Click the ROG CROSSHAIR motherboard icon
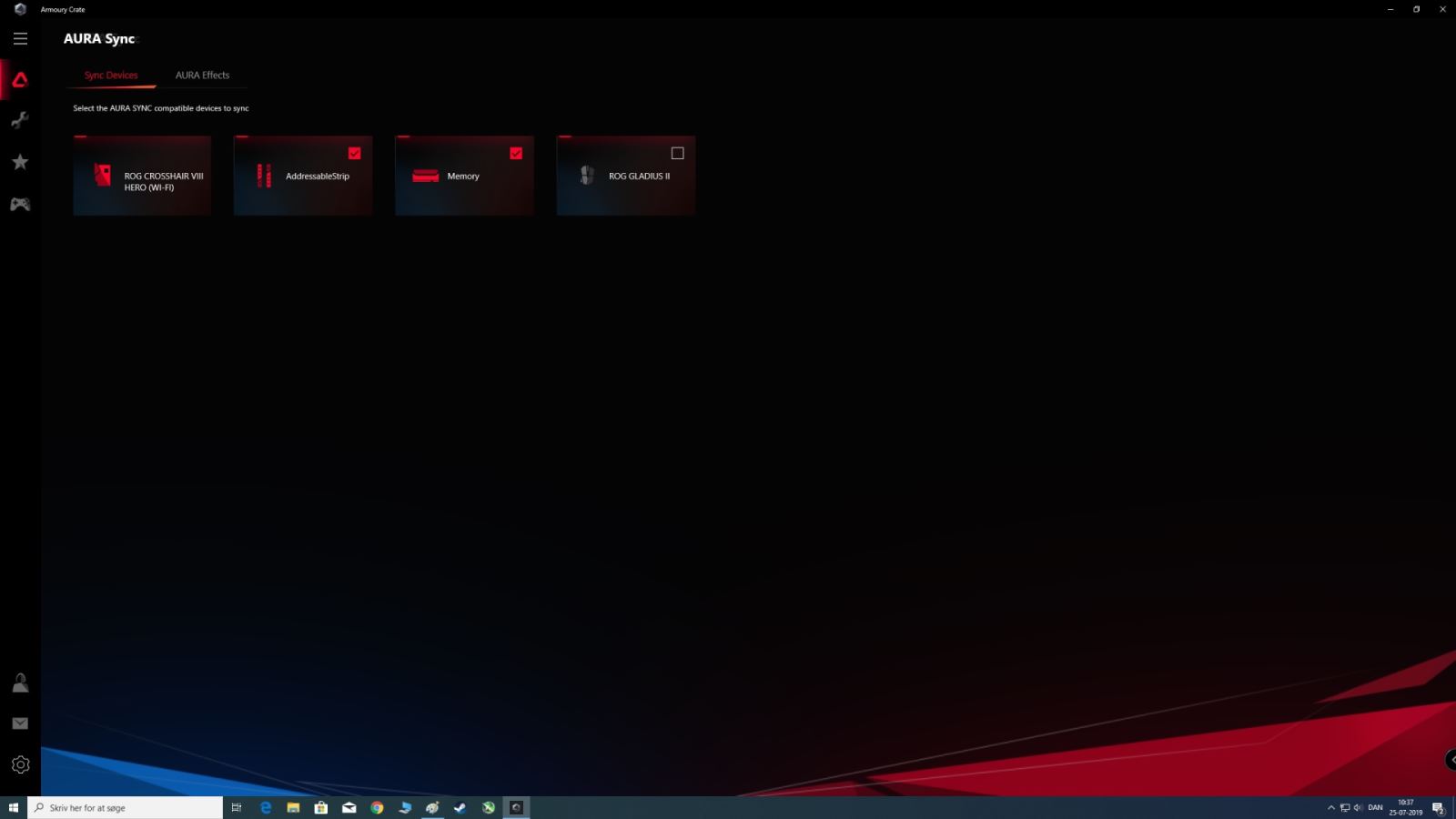Screen dimensions: 1456x819 pyautogui.click(x=103, y=175)
